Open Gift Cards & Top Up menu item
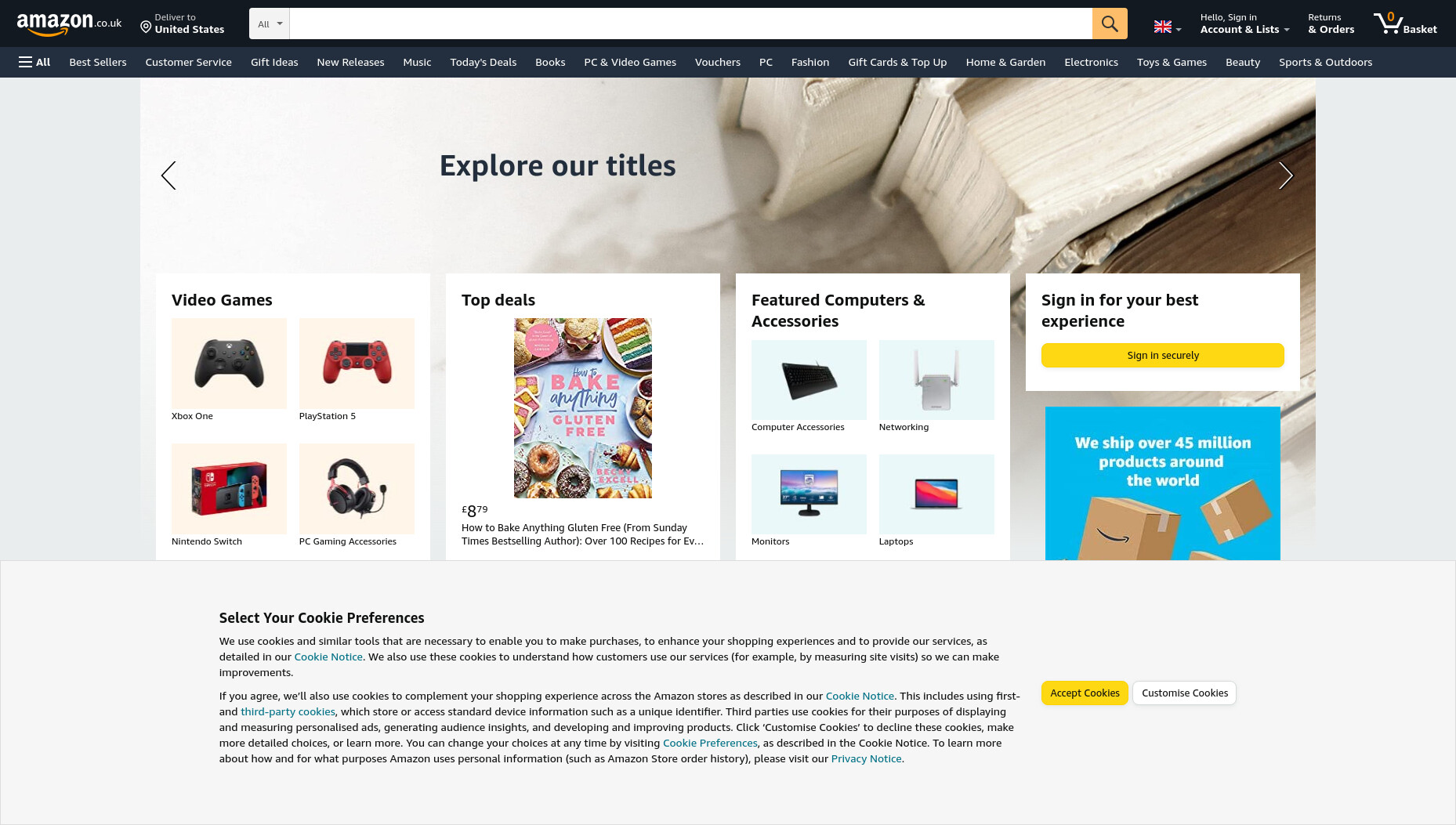 tap(897, 62)
